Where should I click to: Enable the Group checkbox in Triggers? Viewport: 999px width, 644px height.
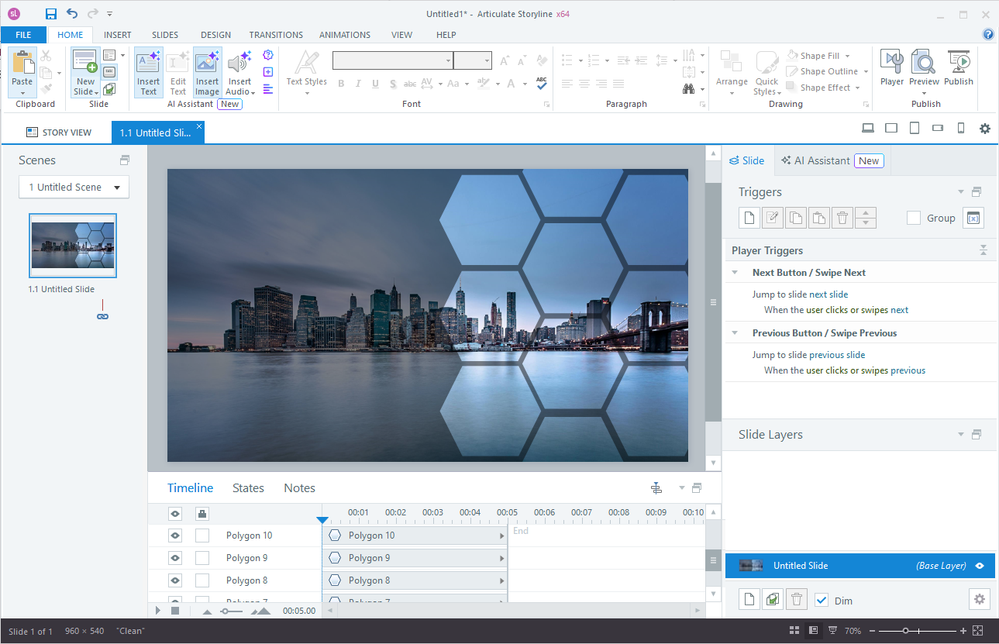[x=914, y=218]
